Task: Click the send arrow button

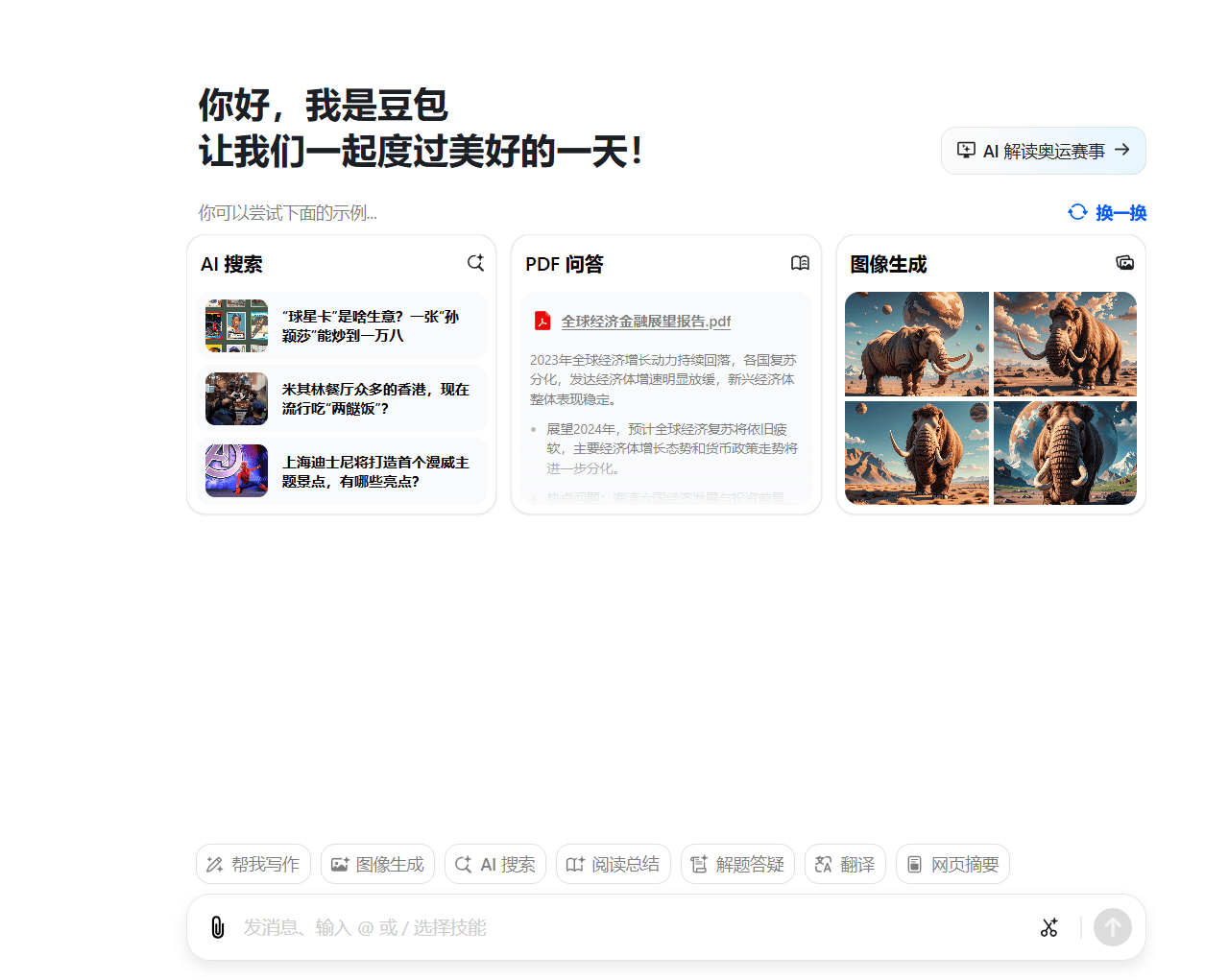Action: 1113,927
